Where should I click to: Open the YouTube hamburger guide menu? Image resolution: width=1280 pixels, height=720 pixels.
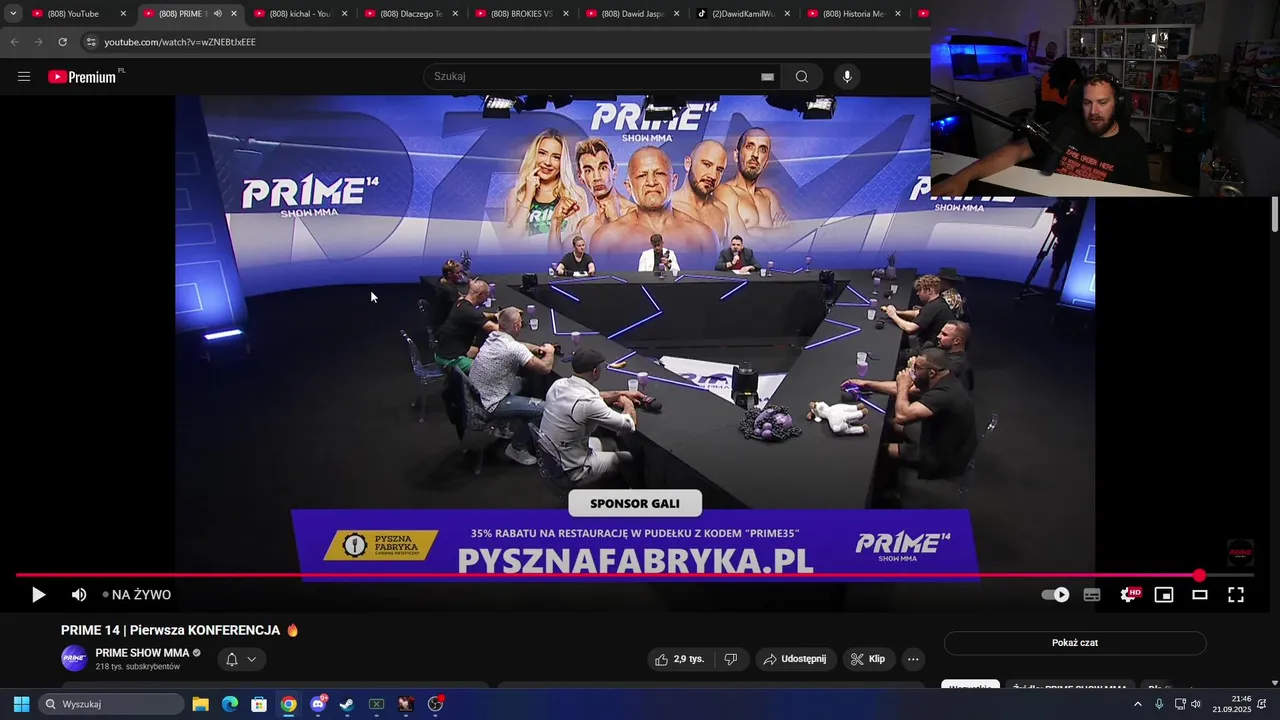(24, 77)
